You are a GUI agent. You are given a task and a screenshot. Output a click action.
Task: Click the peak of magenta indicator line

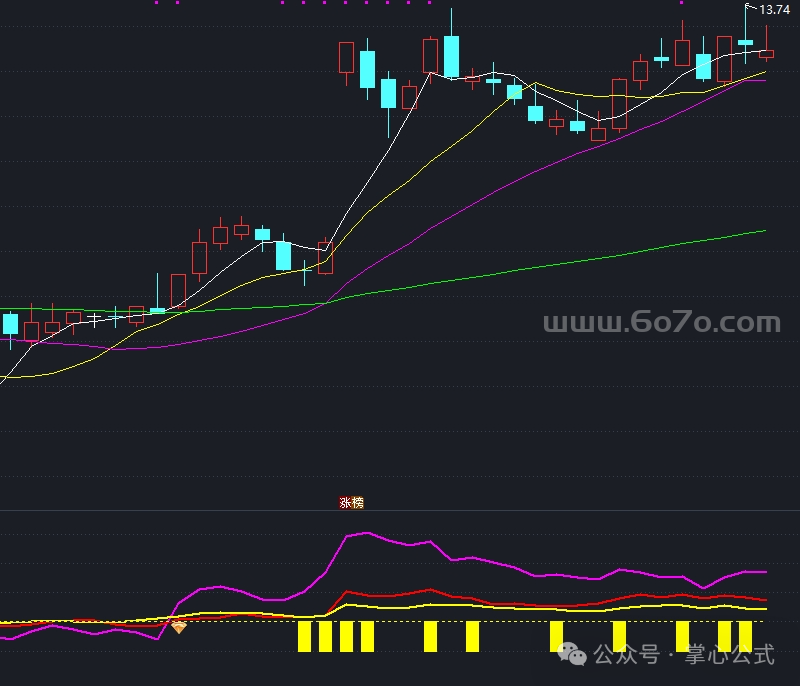[x=368, y=533]
